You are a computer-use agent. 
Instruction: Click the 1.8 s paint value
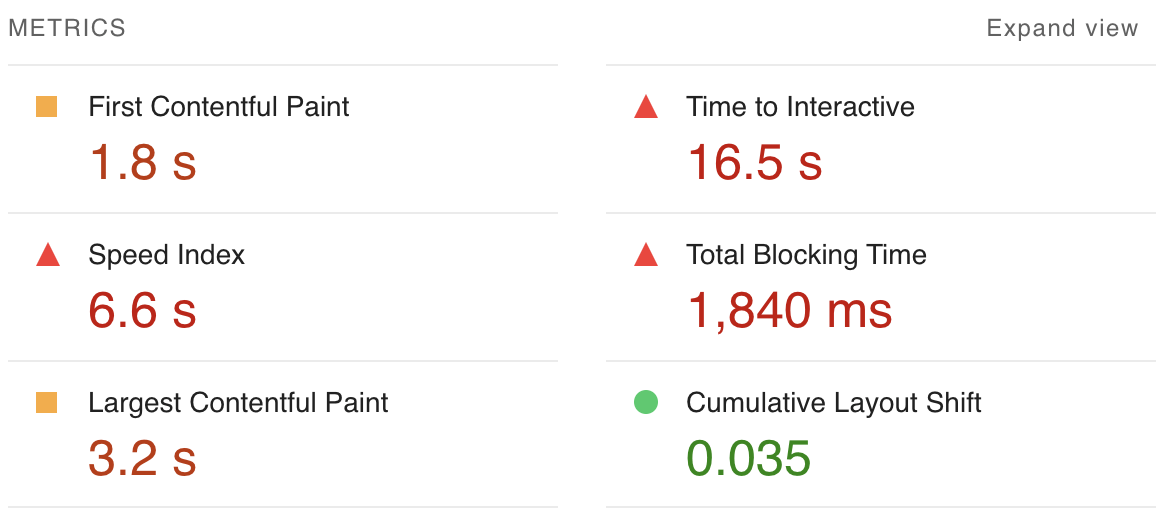[x=143, y=161]
